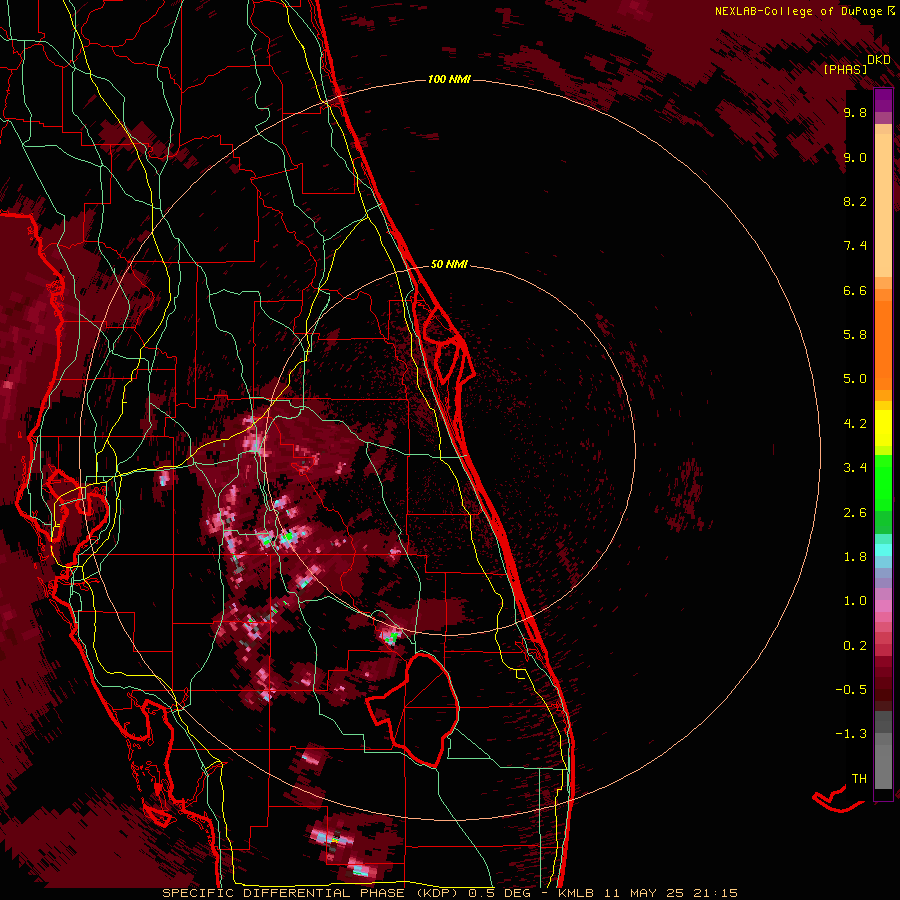
Task: Click the 3.4 scale value
Action: pyautogui.click(x=855, y=468)
